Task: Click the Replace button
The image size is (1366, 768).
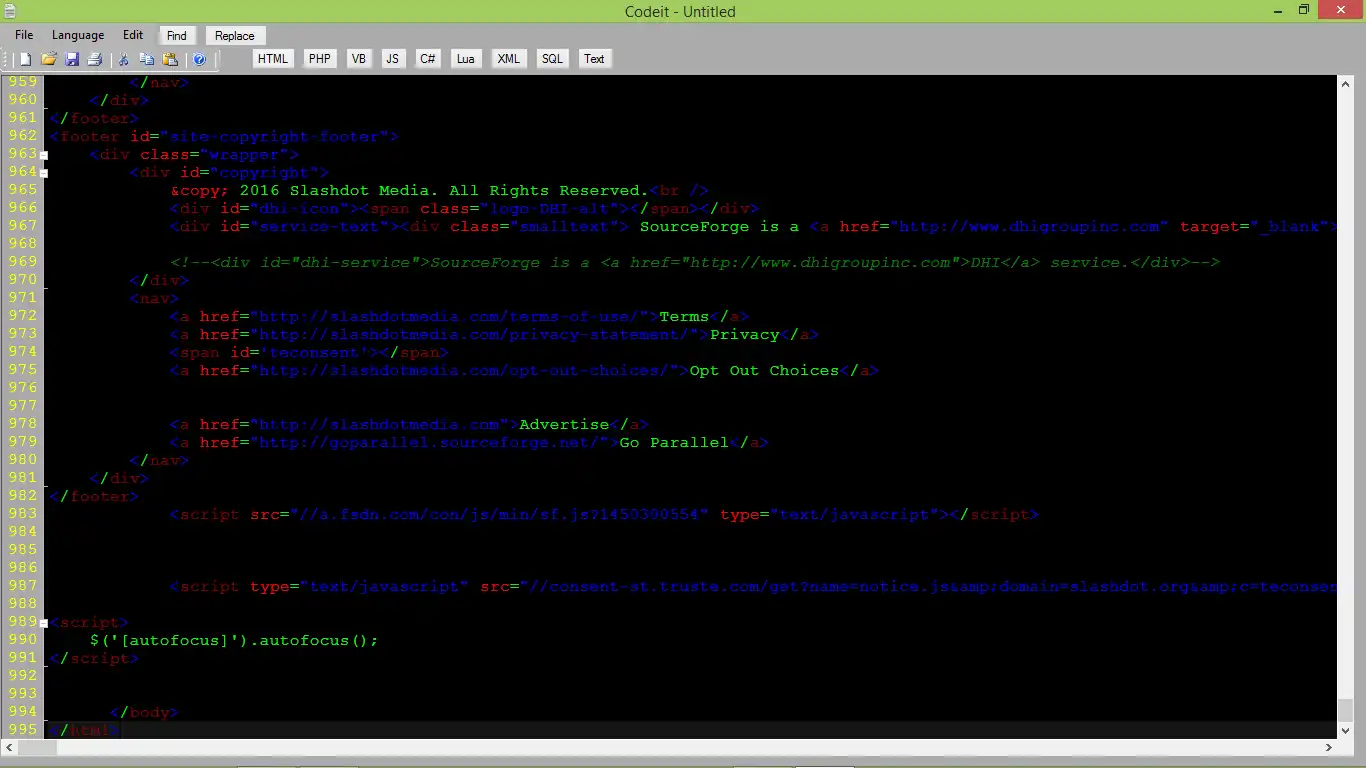Action: point(235,36)
